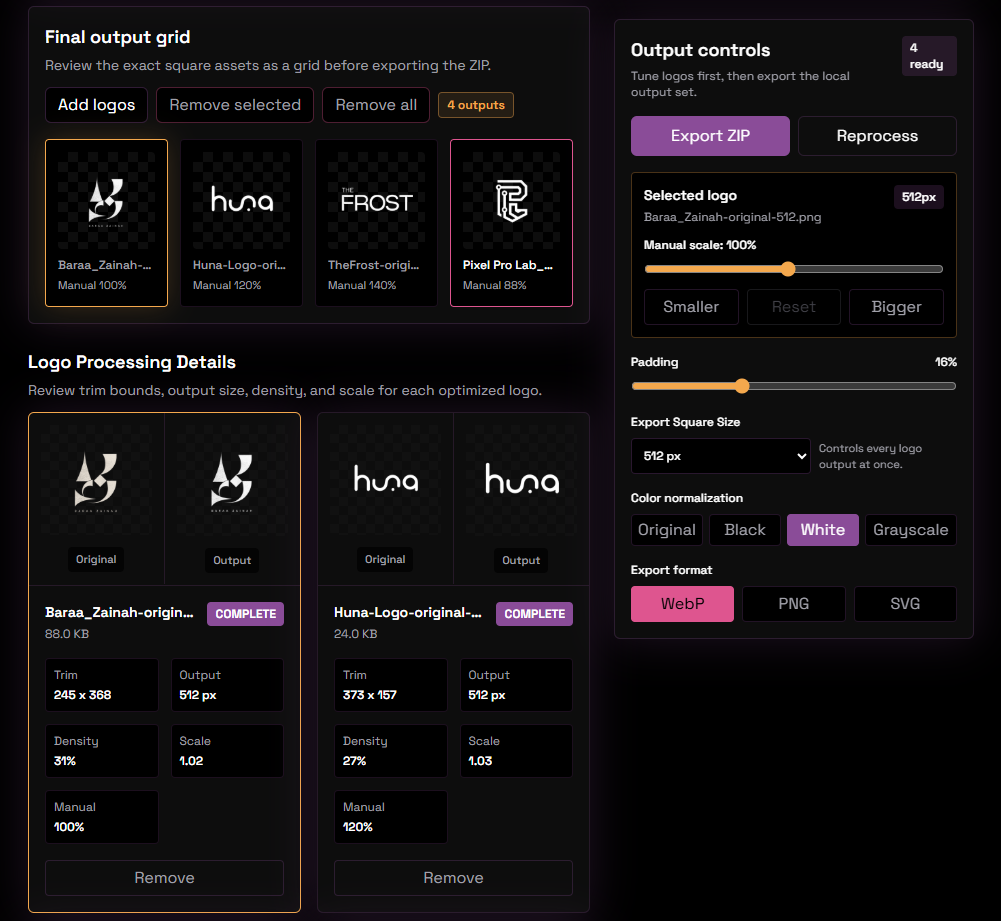Click Huna-Logo Output preview image
The height and width of the screenshot is (921, 1001).
522,479
